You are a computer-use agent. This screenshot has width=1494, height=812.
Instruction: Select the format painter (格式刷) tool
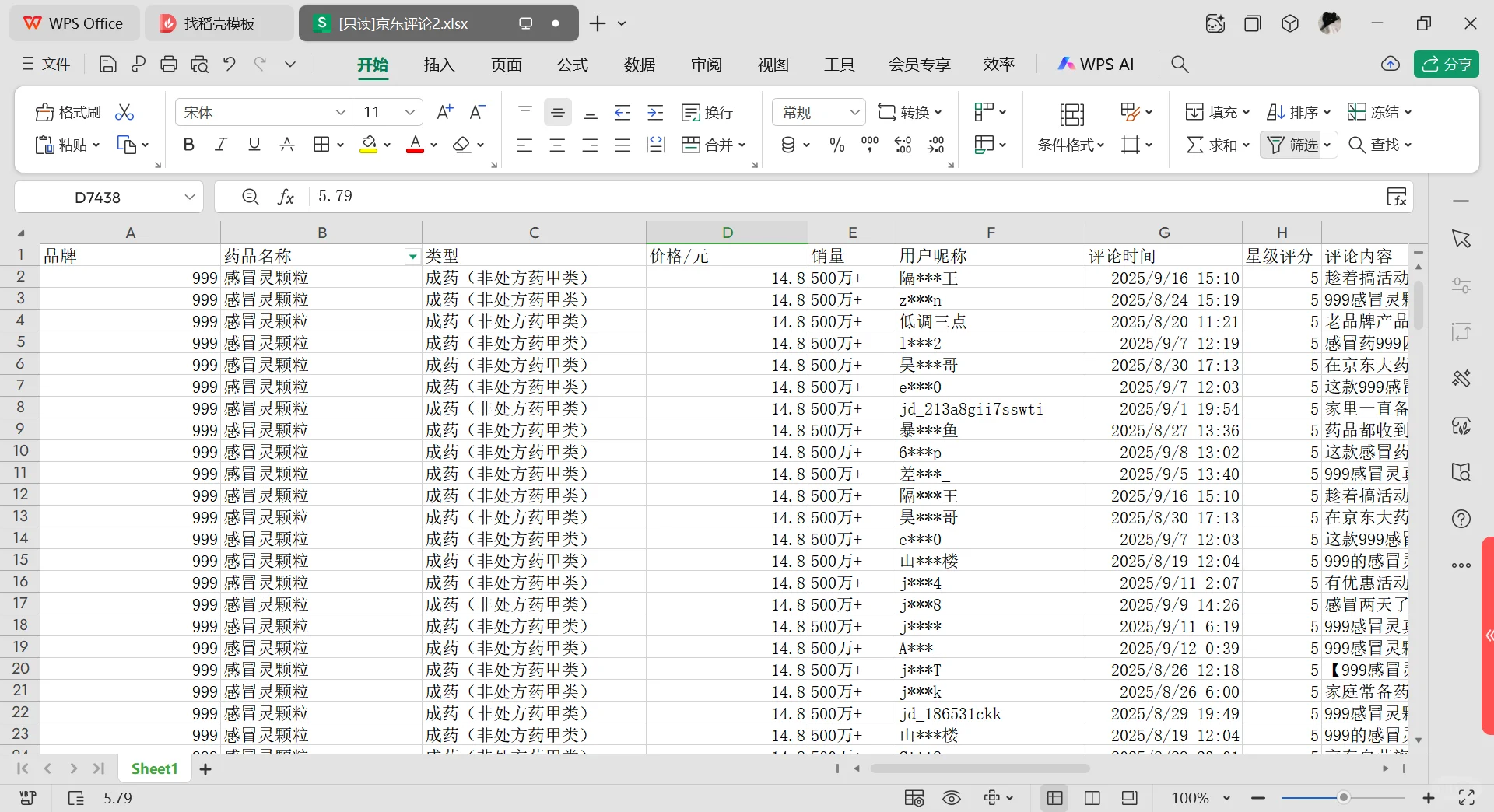pyautogui.click(x=67, y=111)
